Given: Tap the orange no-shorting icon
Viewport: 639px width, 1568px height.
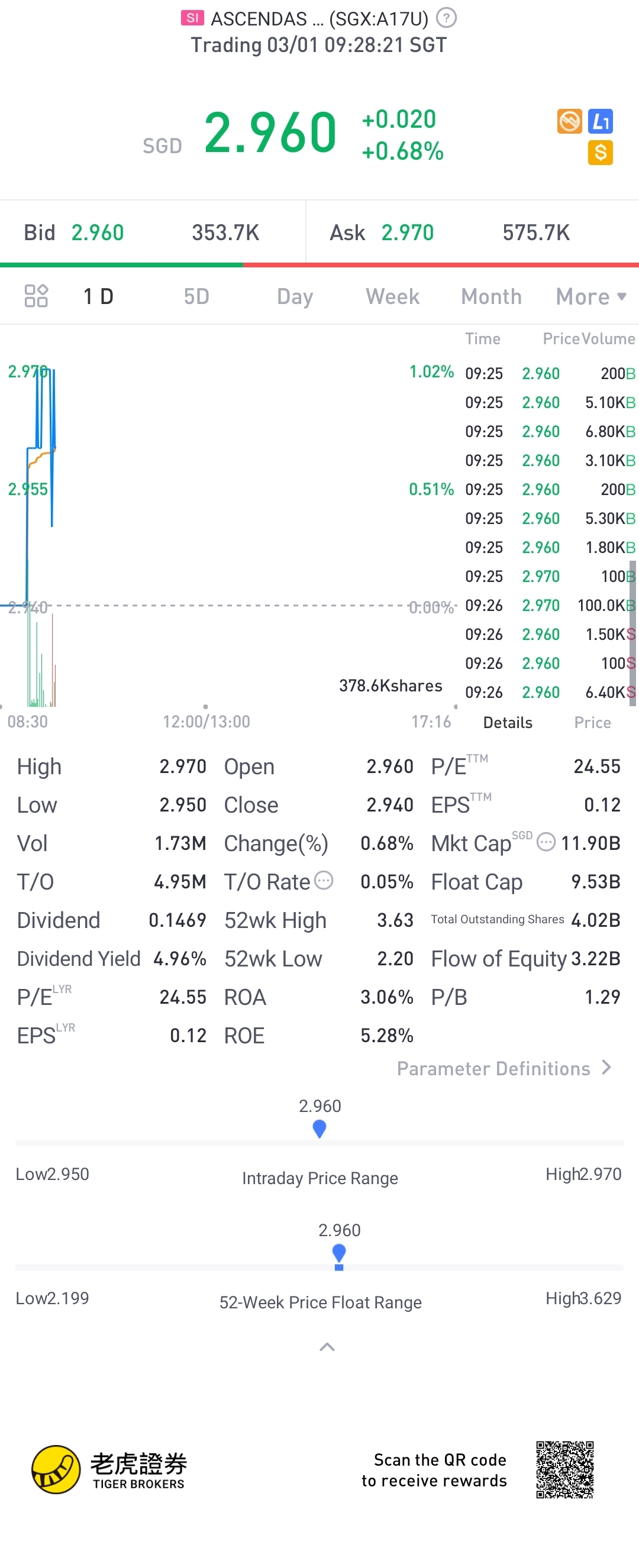Looking at the screenshot, I should click(570, 121).
